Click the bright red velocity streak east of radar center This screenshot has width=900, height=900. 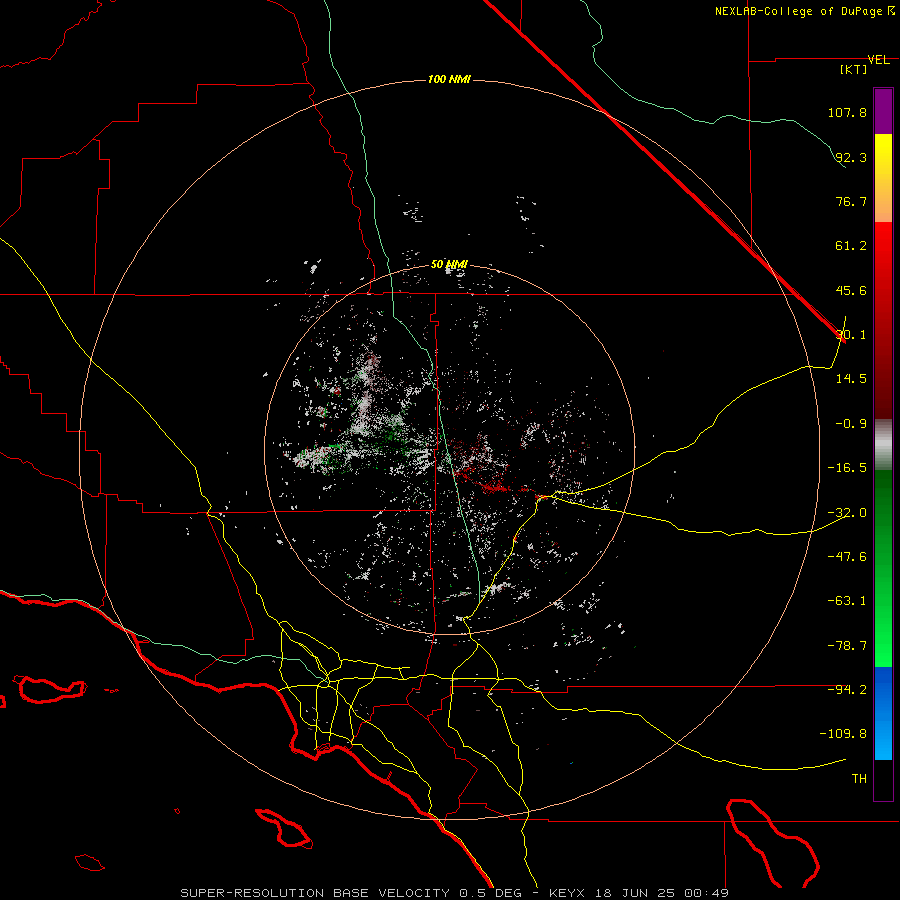497,488
